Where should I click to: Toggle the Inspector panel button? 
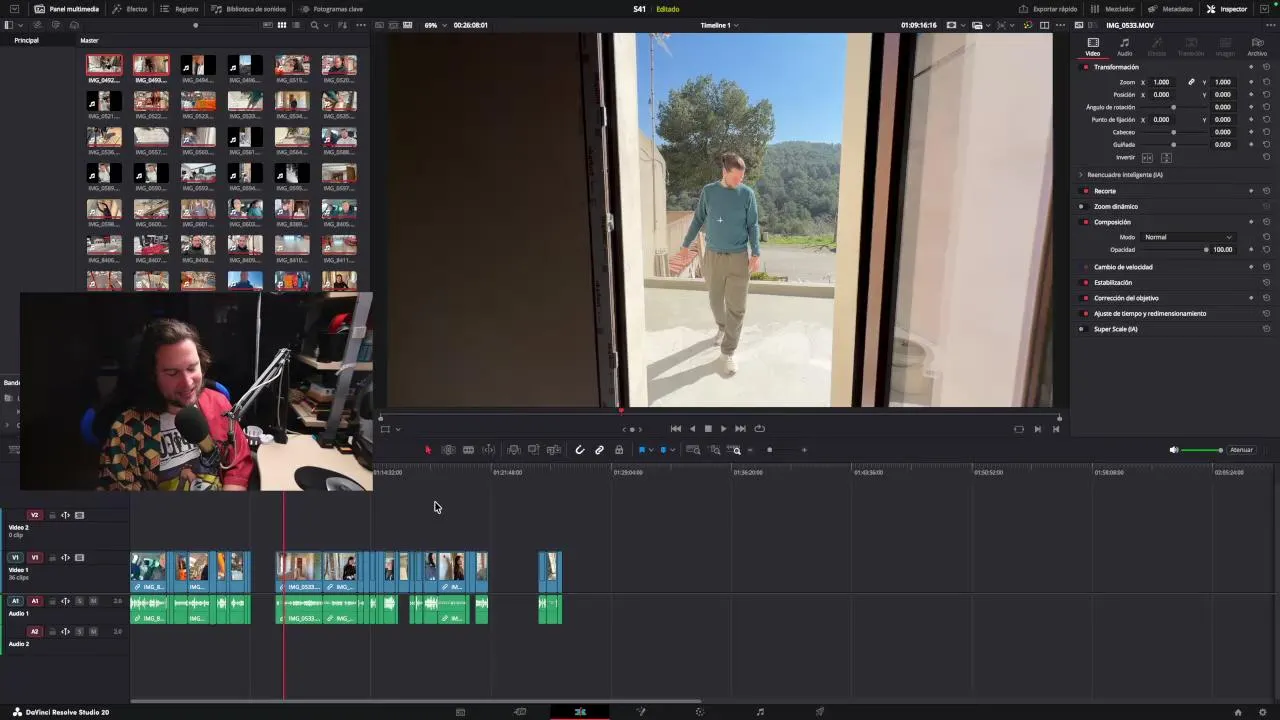point(1227,9)
